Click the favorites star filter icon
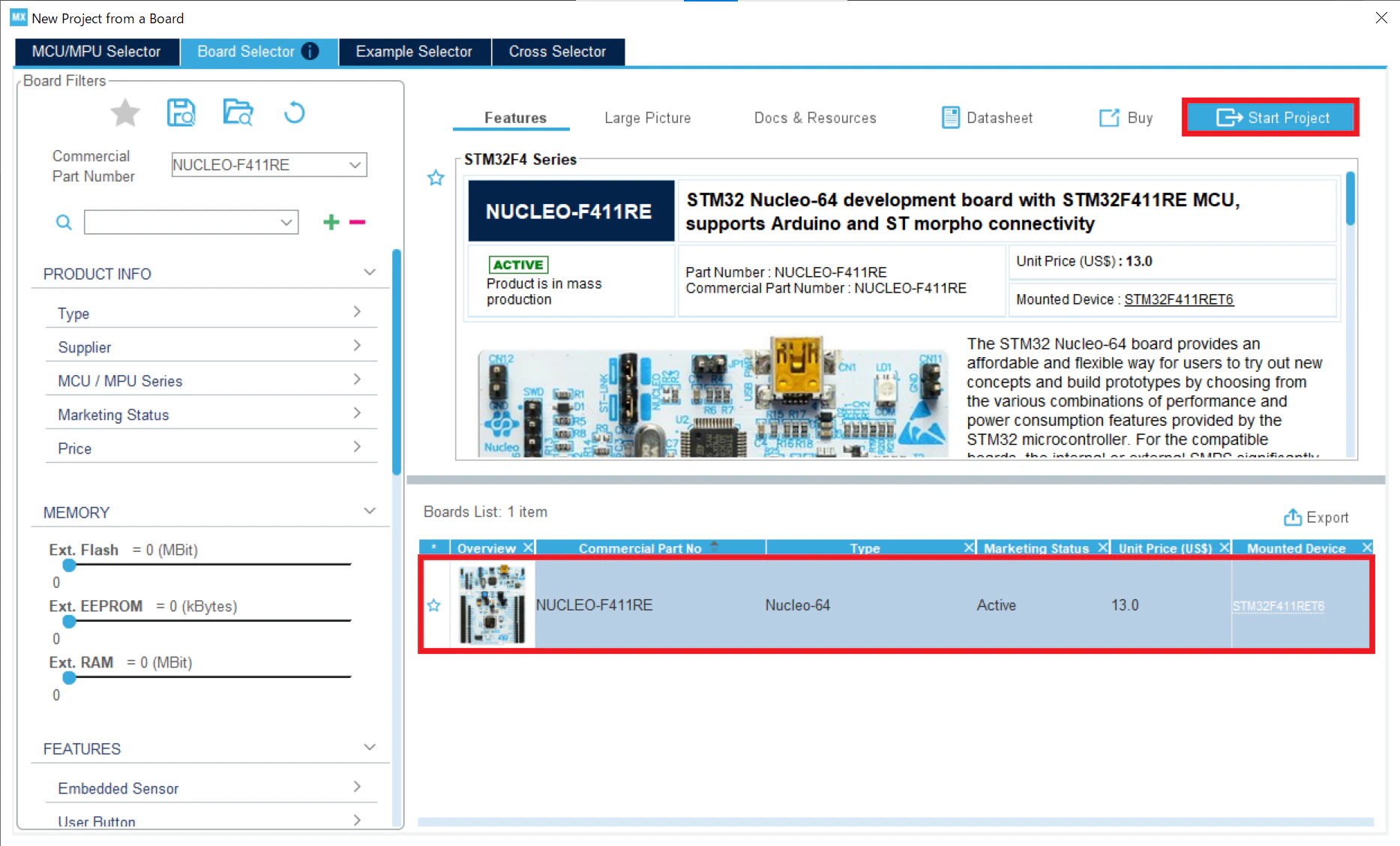The height and width of the screenshot is (846, 1400). (x=125, y=113)
